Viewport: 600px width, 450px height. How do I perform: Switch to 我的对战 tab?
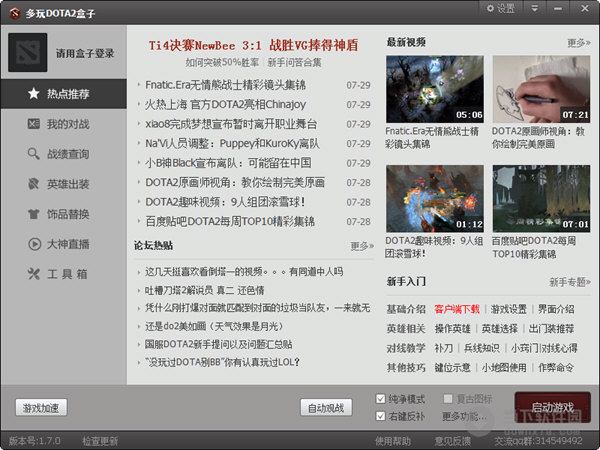coord(64,124)
